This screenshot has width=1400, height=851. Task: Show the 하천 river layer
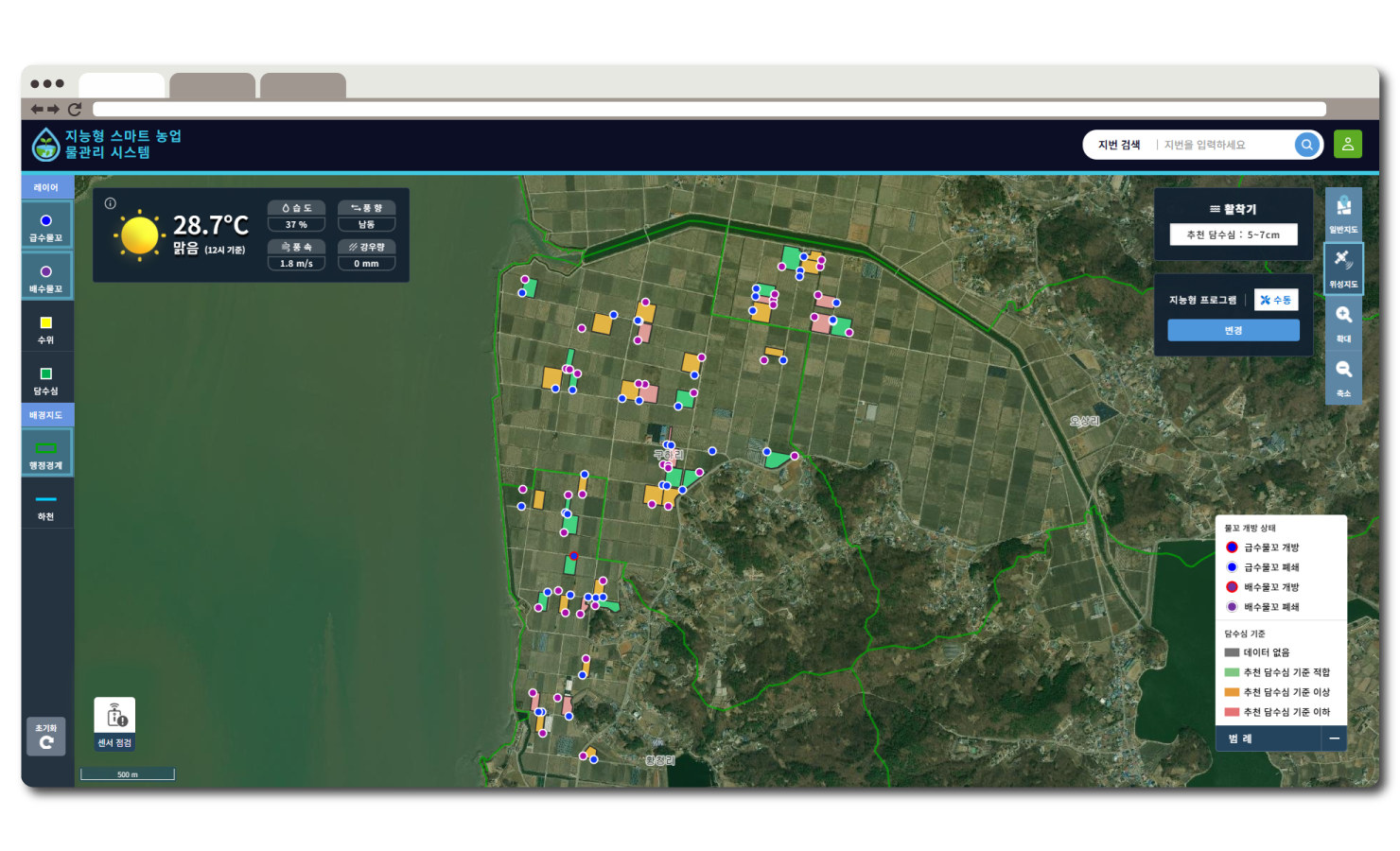pyautogui.click(x=46, y=506)
